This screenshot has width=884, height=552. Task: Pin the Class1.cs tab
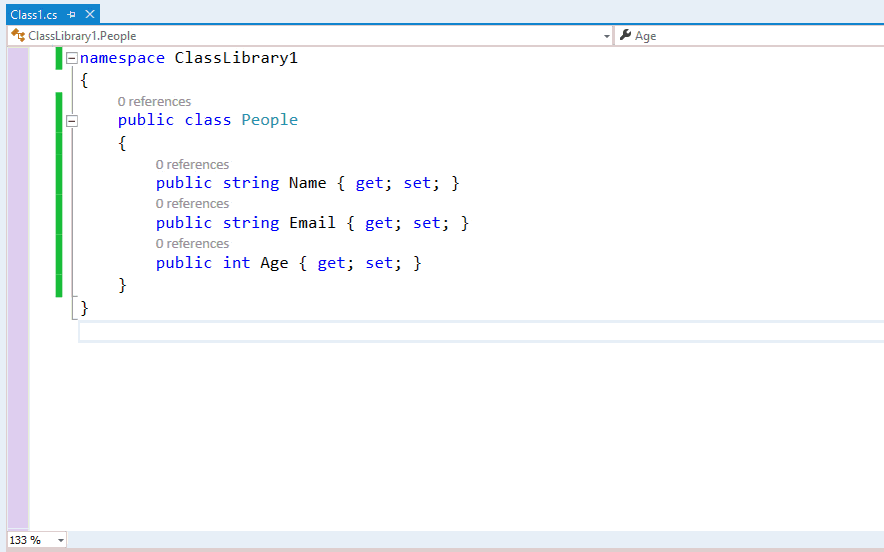click(72, 15)
